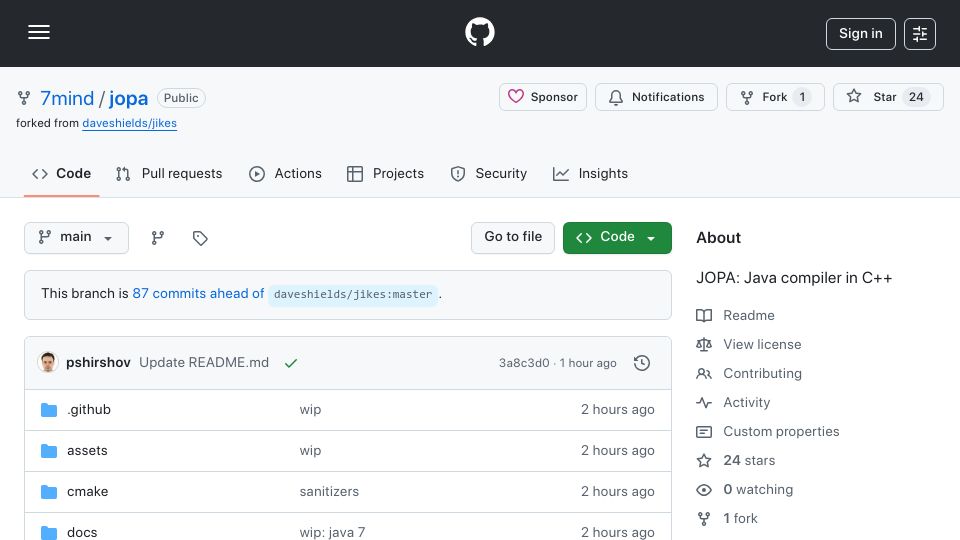Screen dimensions: 960x540
Task: Open the cmake folder
Action: (x=88, y=492)
